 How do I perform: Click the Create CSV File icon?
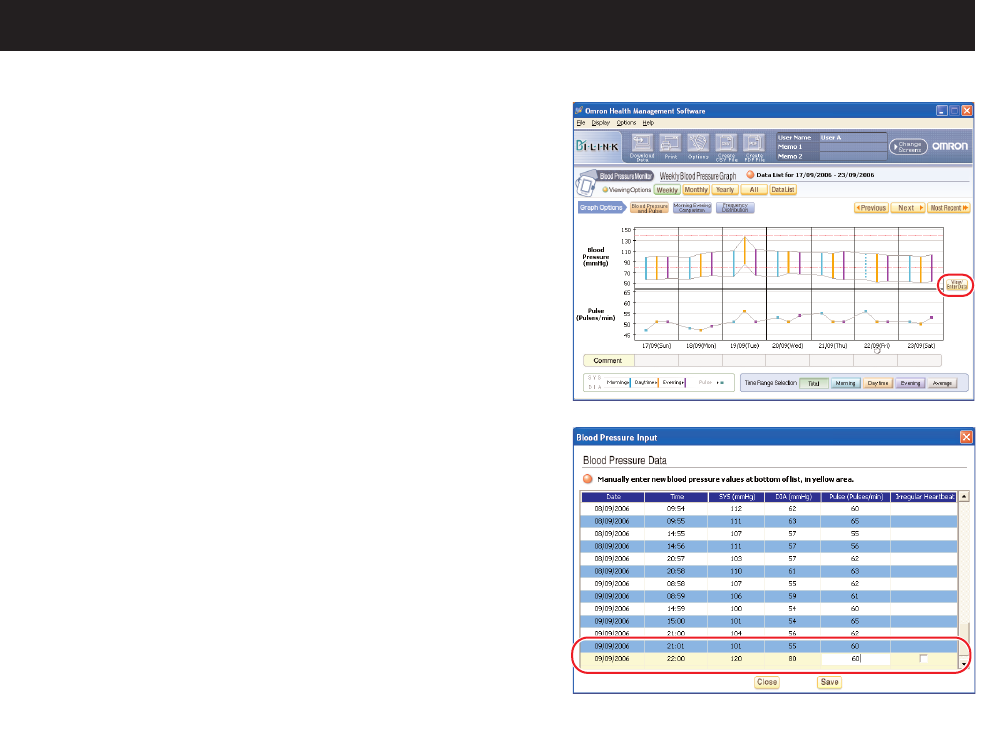pos(726,147)
